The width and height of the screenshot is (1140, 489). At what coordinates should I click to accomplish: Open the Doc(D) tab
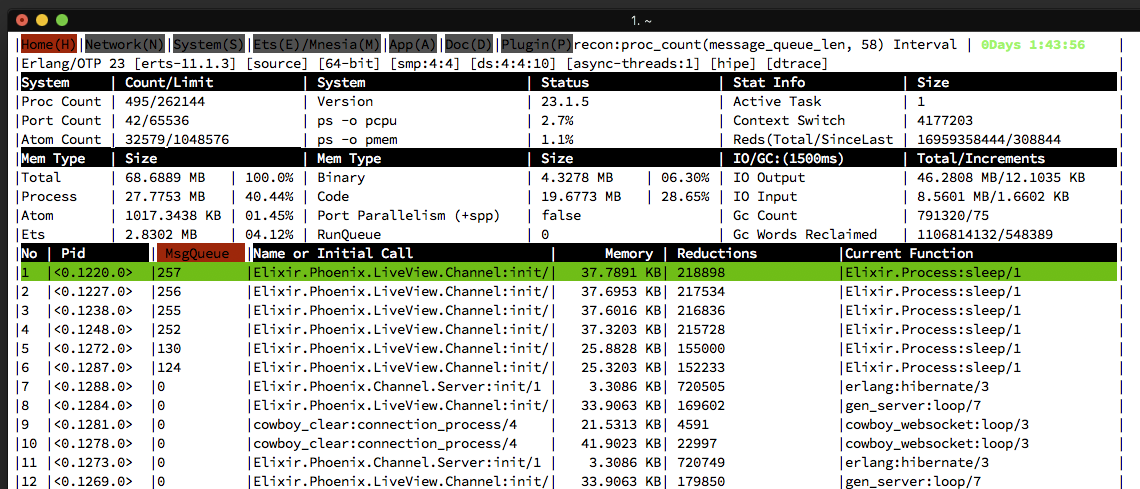click(x=469, y=44)
